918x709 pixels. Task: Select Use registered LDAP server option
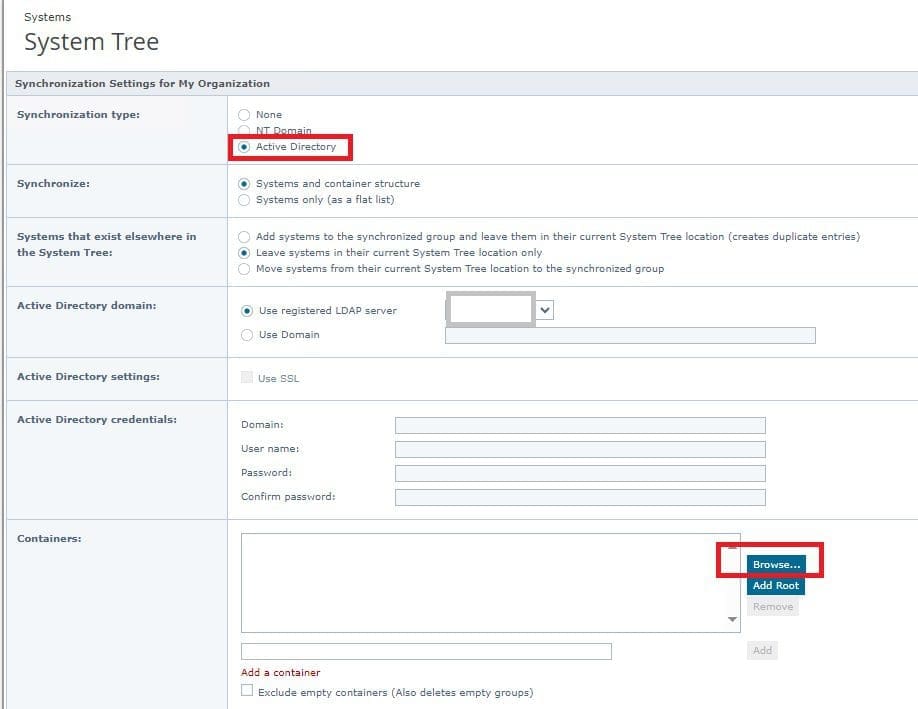click(x=247, y=311)
